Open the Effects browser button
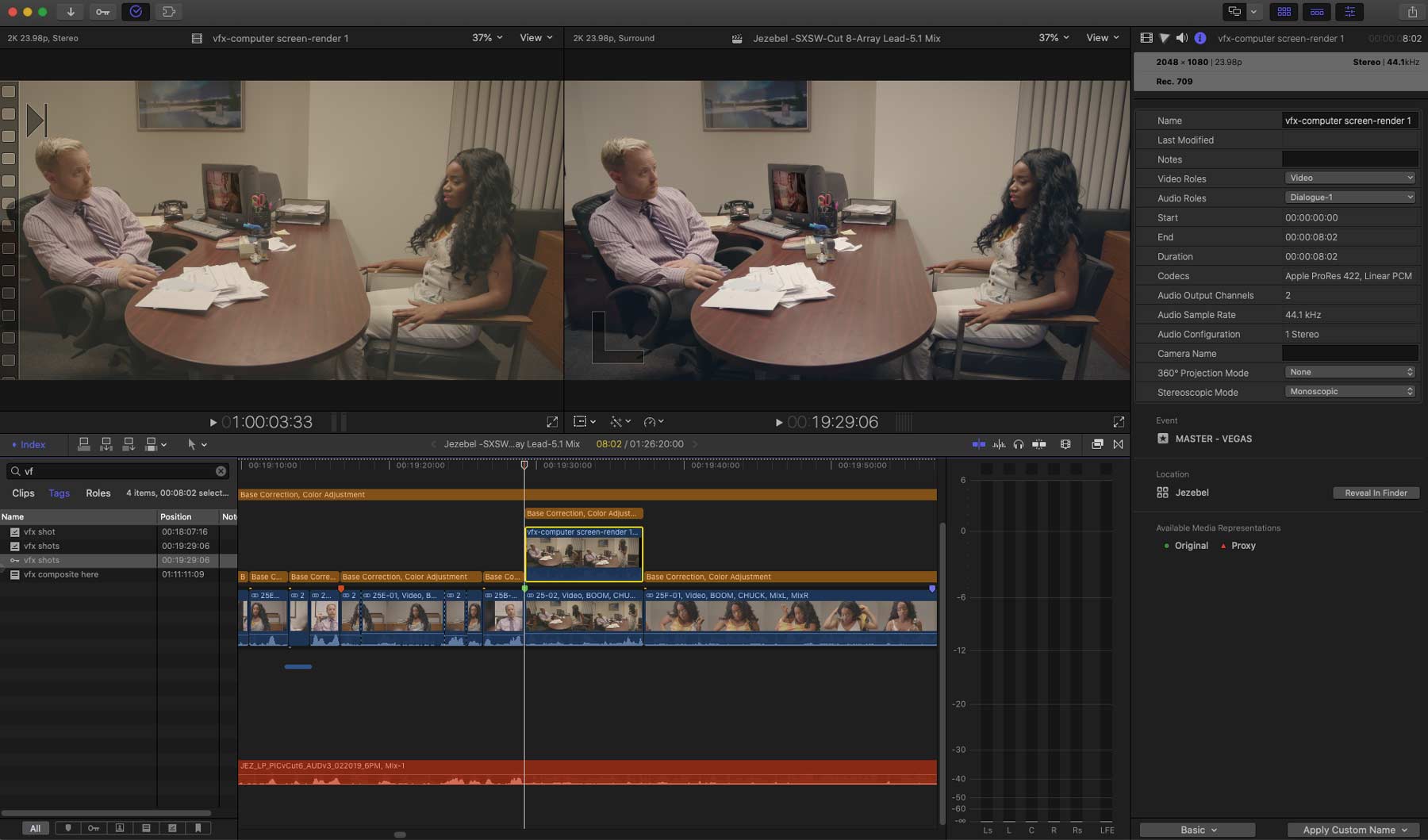The height and width of the screenshot is (840, 1428). coord(1097,444)
